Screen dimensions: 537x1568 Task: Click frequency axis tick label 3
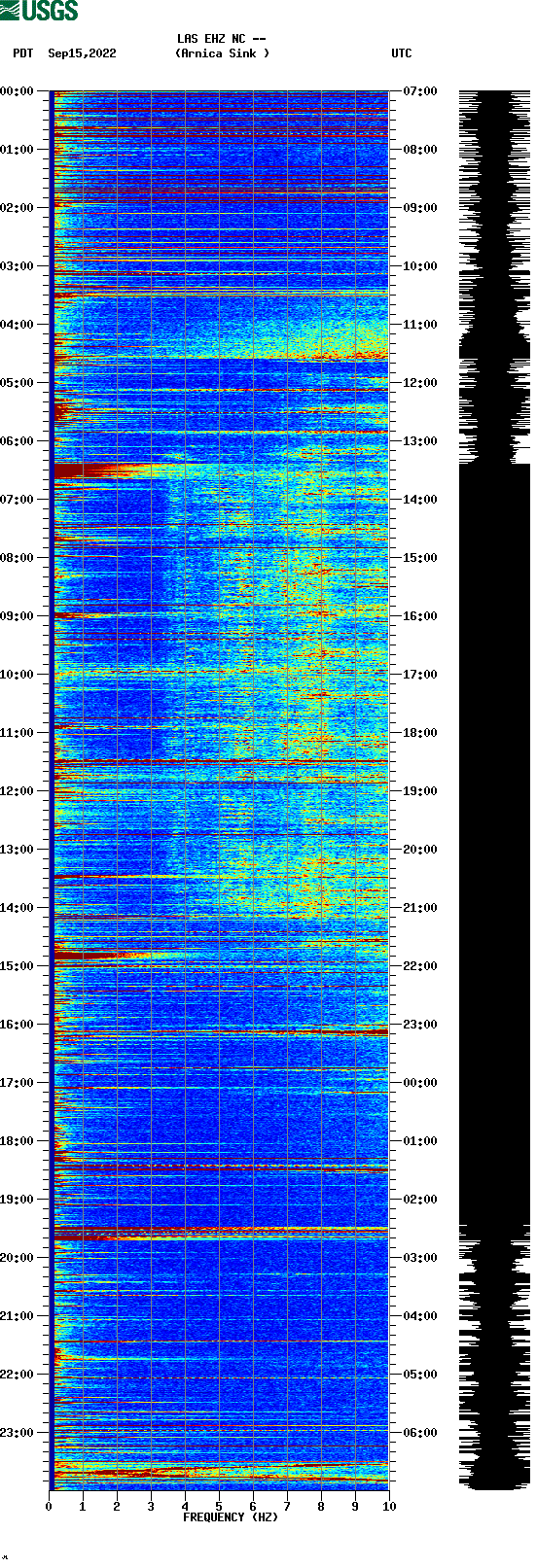tap(151, 1507)
